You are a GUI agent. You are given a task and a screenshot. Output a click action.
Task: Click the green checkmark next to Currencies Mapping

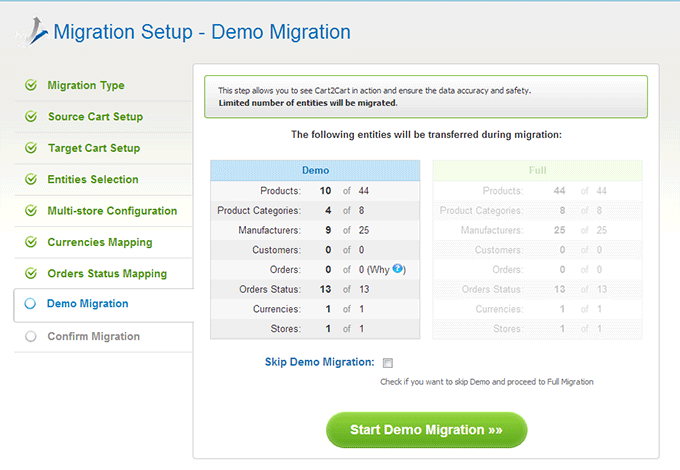coord(31,242)
